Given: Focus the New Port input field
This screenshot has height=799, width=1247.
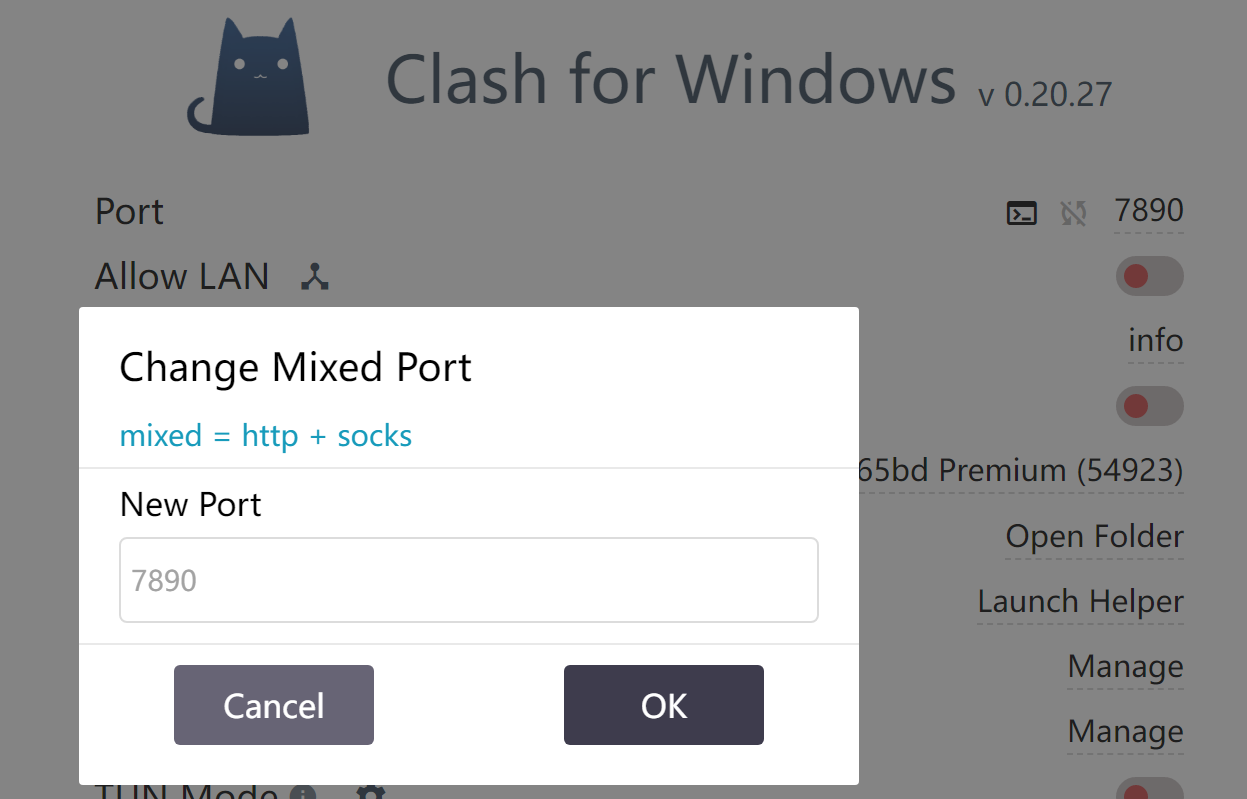Looking at the screenshot, I should point(468,580).
